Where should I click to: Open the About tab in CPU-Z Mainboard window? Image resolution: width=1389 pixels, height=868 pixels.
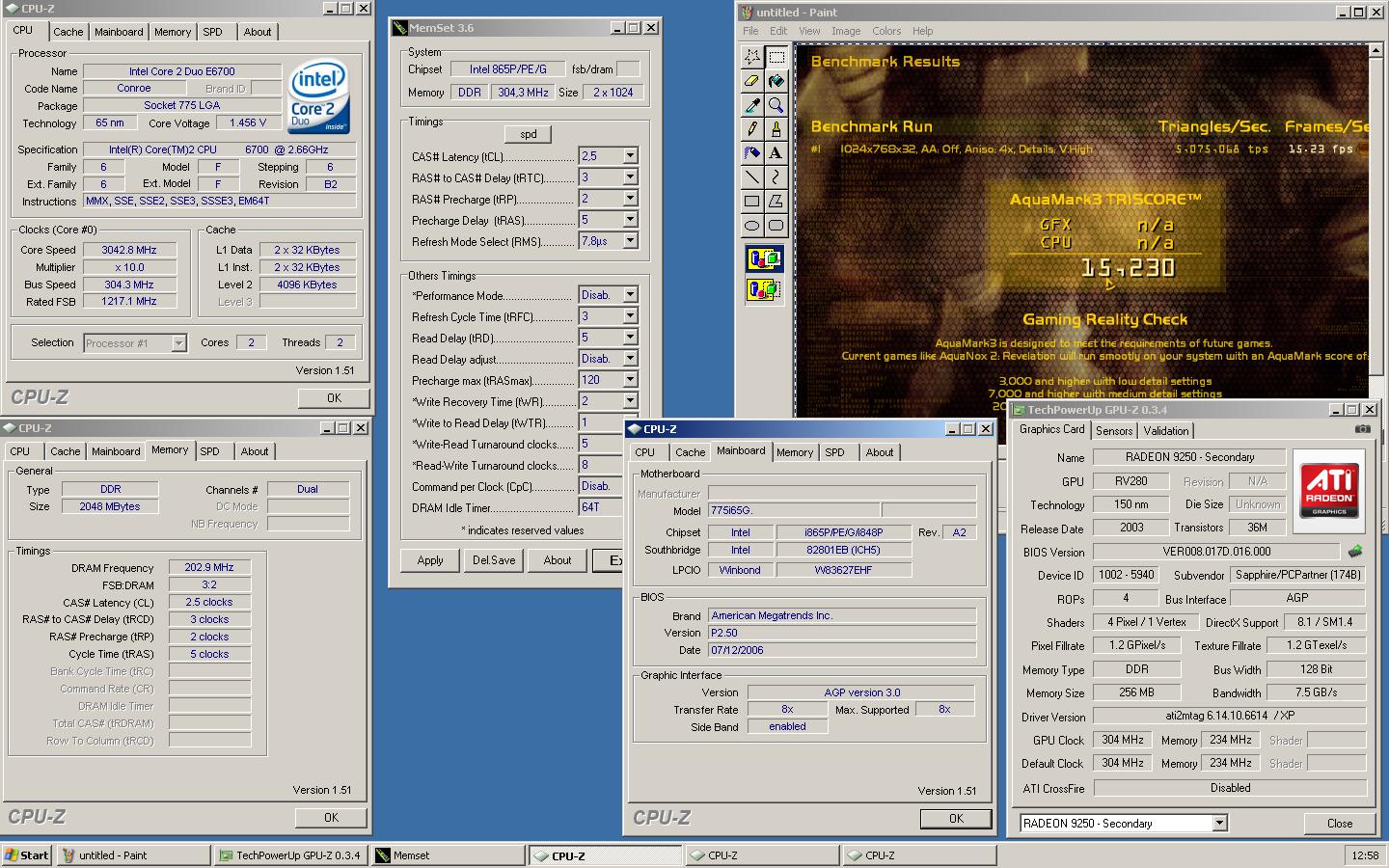click(879, 452)
